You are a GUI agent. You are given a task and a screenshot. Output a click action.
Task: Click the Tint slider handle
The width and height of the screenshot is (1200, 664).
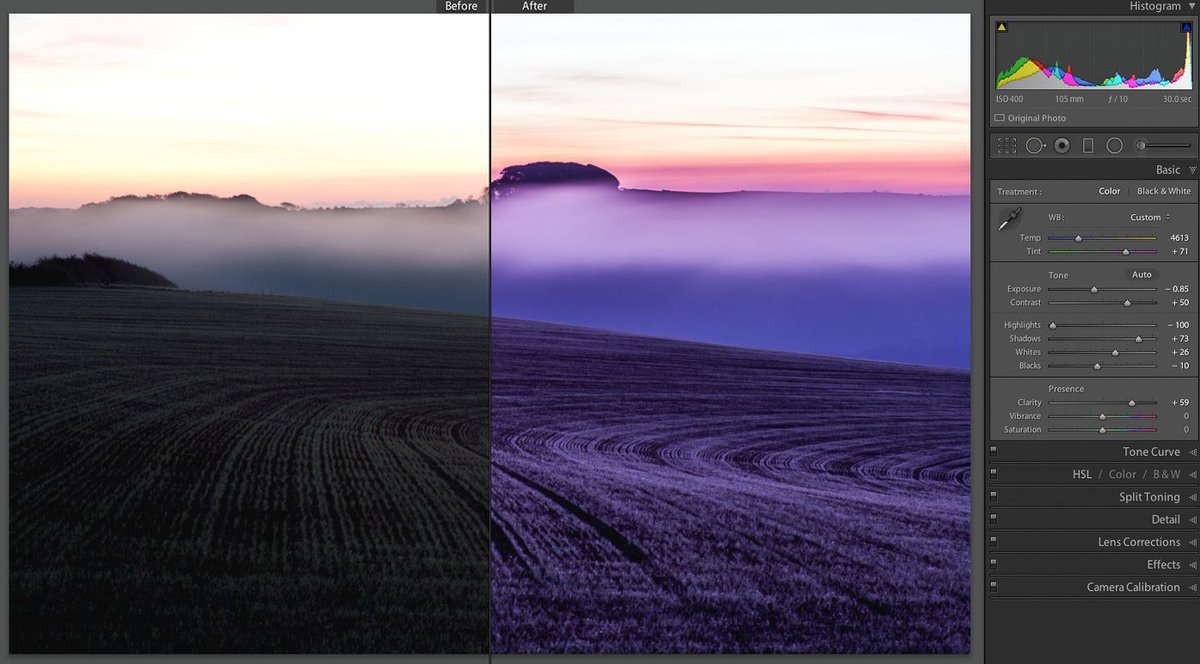tap(1125, 252)
